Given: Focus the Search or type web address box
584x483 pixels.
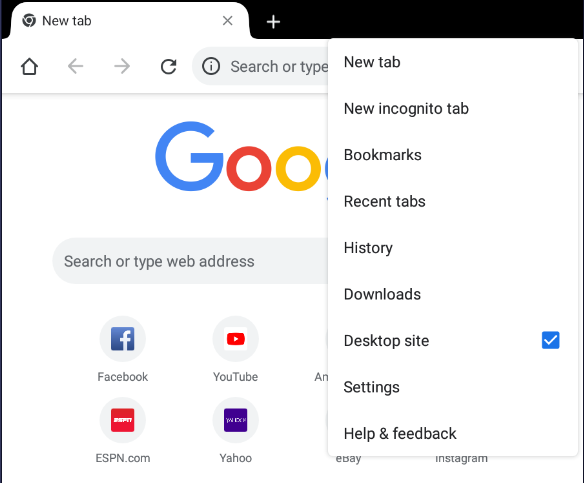Looking at the screenshot, I should (190, 261).
